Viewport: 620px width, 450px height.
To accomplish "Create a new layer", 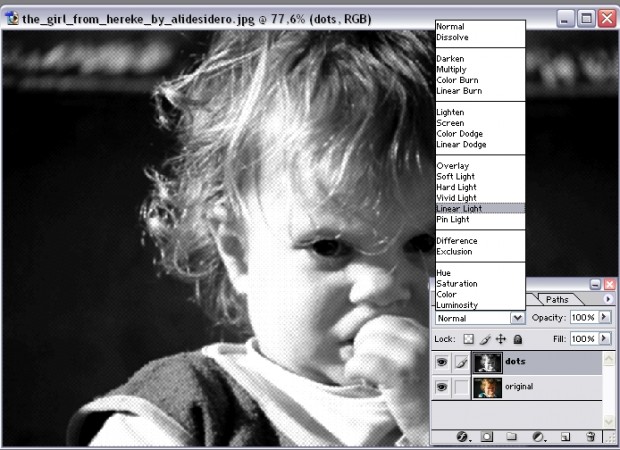I will (x=565, y=437).
